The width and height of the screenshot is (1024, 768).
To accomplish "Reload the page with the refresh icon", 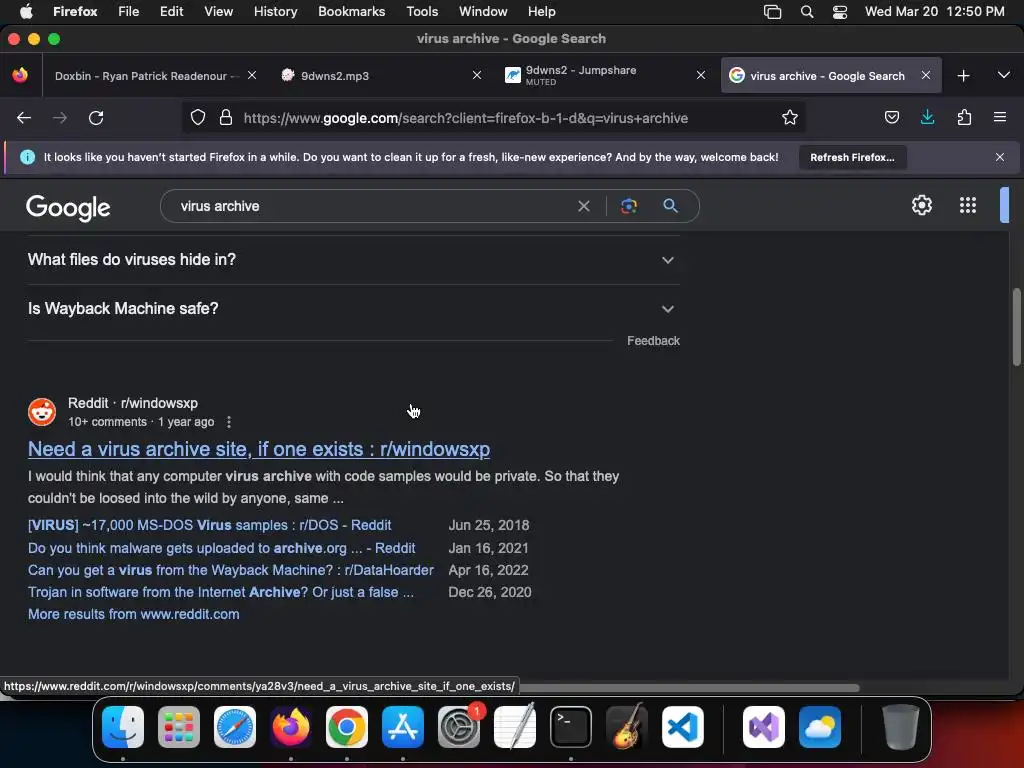I will (x=96, y=118).
